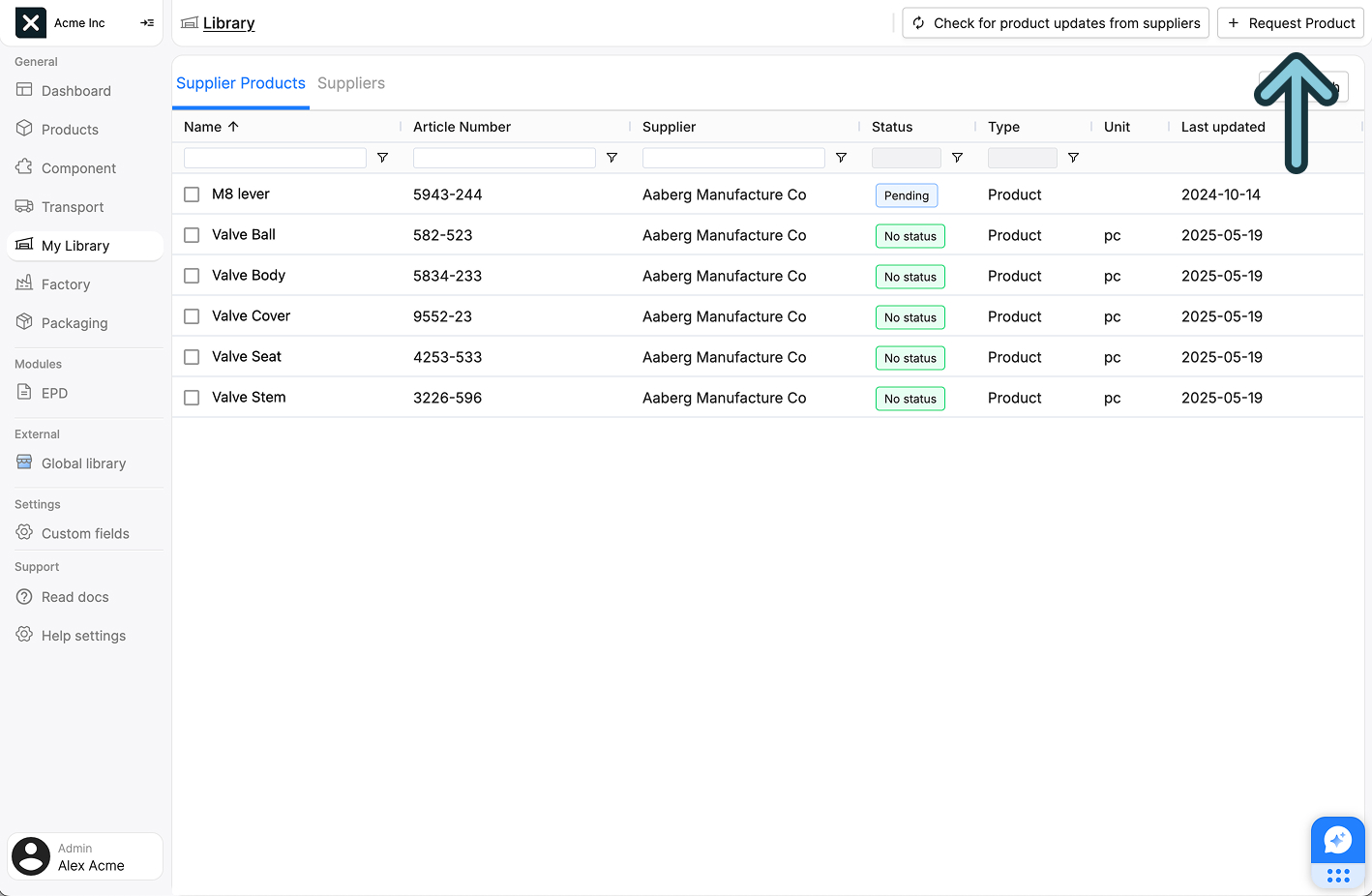Check the M8 lever row checkbox
Viewport: 1372px width, 896px height.
click(191, 194)
